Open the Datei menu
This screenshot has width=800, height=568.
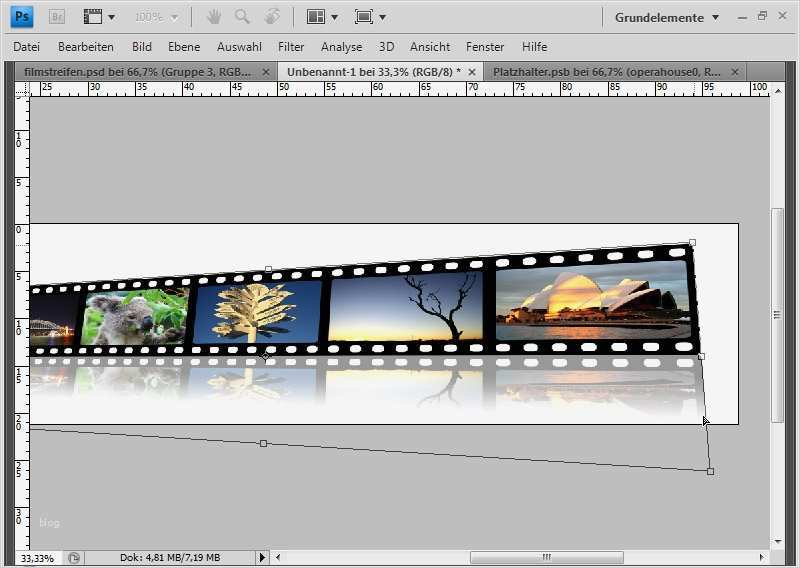27,47
